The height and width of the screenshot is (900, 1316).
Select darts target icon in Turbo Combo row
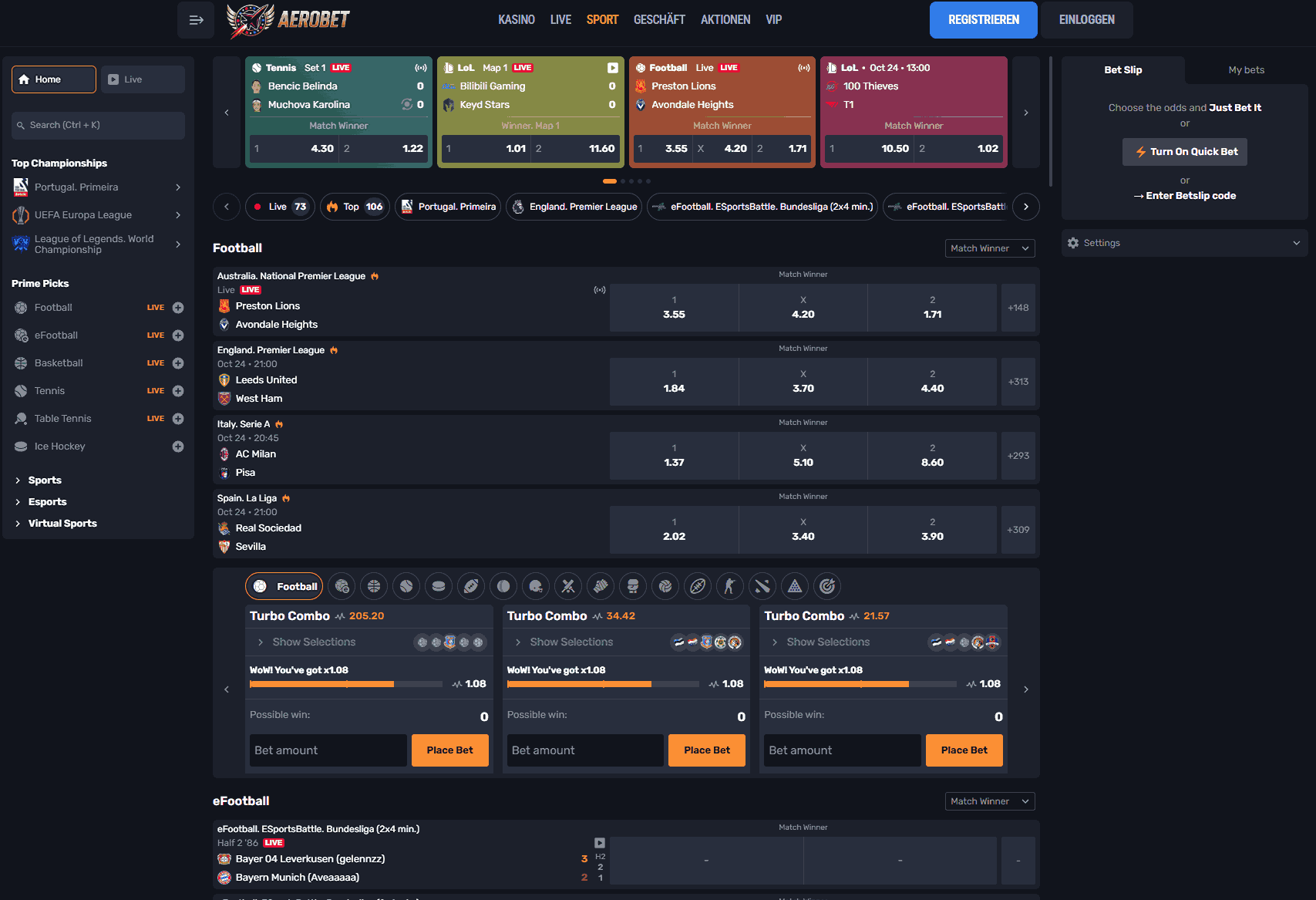click(x=827, y=586)
